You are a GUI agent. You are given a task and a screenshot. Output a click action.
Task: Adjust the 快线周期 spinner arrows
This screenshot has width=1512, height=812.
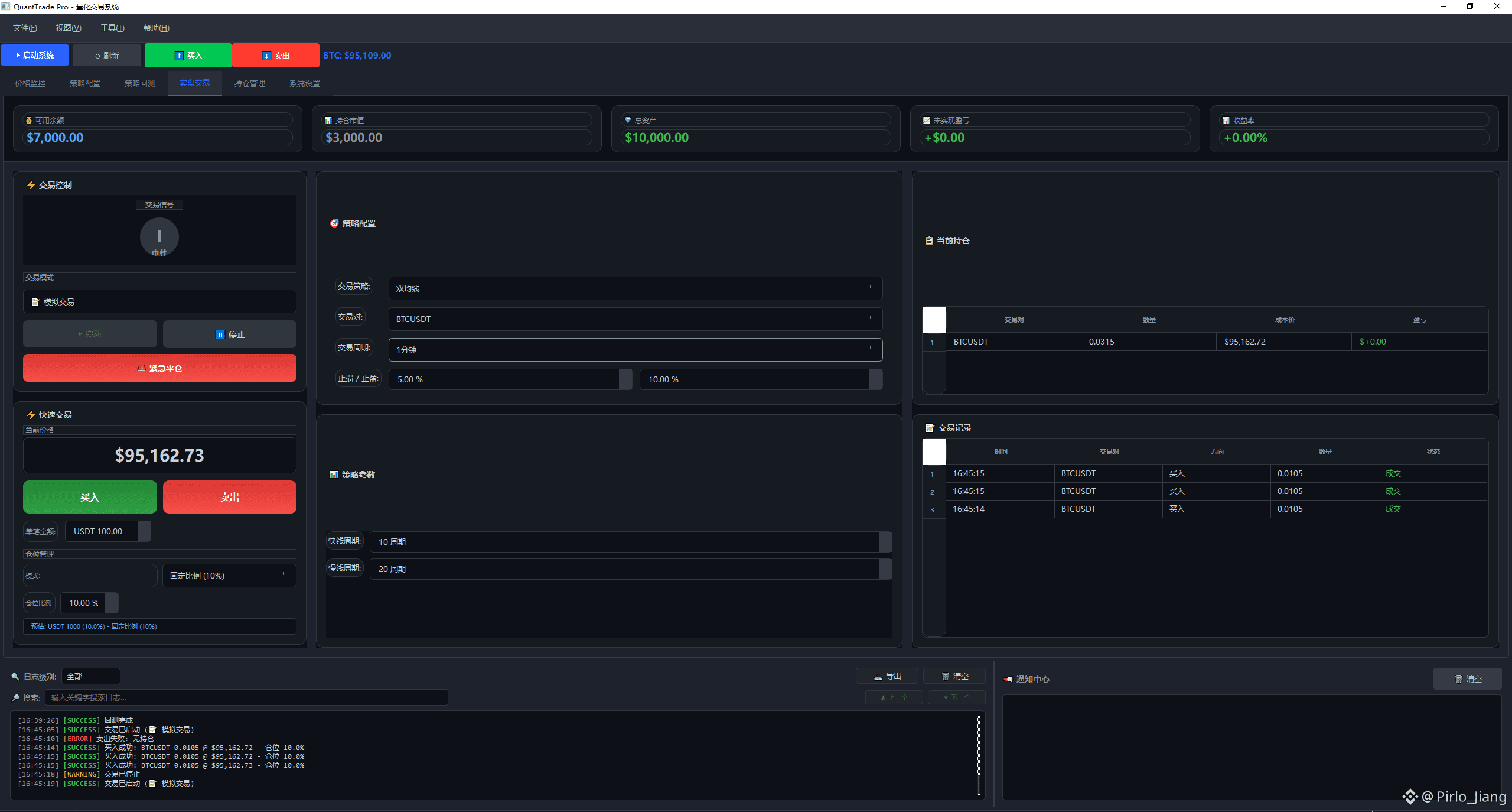885,542
